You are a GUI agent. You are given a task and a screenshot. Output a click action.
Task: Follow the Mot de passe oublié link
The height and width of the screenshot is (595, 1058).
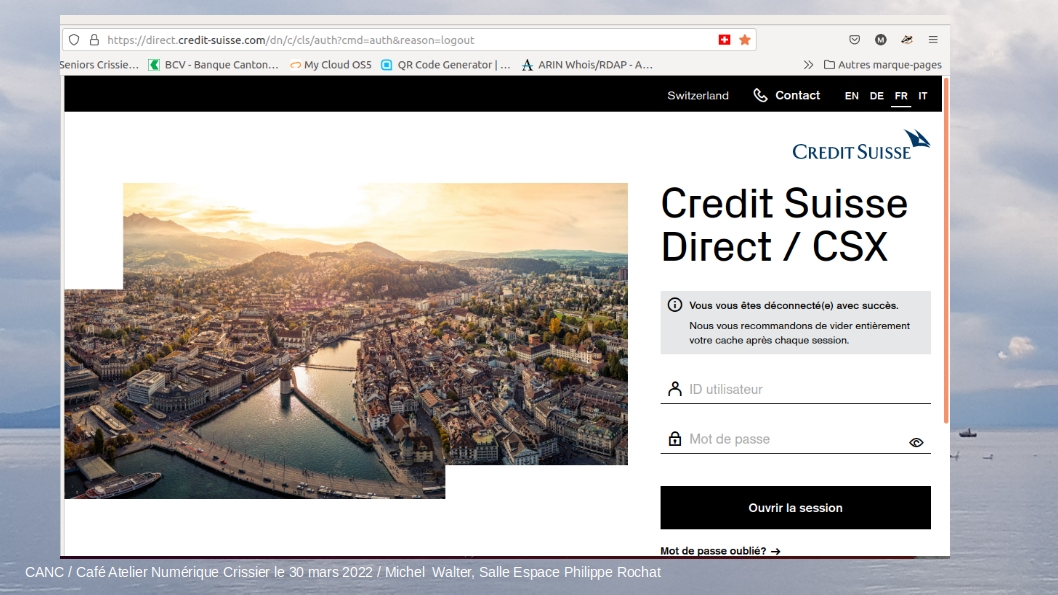pos(720,550)
